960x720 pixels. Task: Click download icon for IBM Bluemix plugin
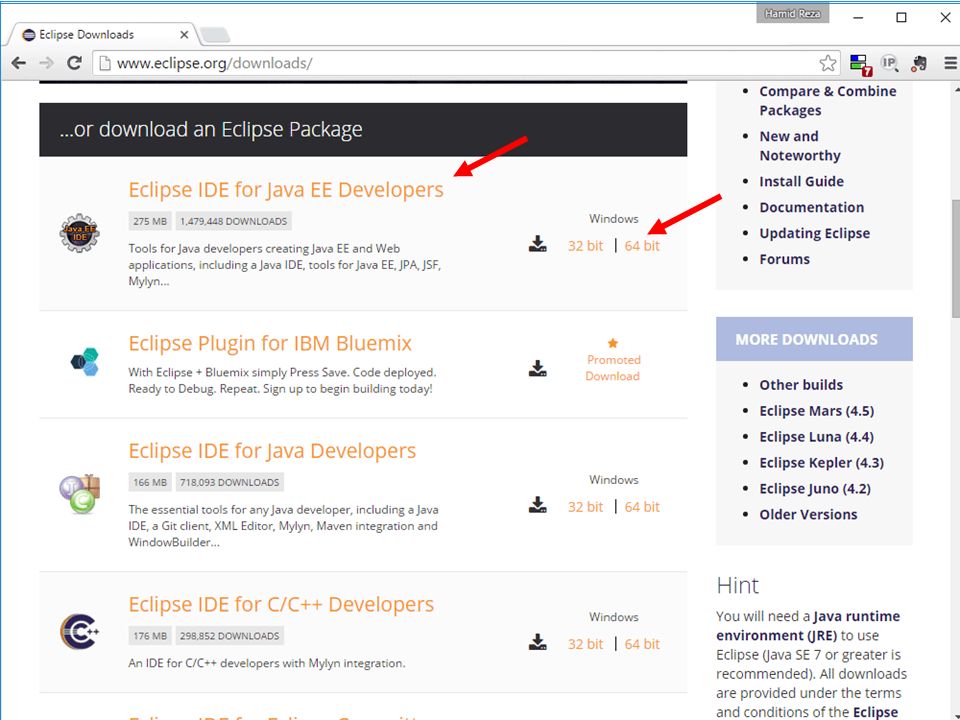point(538,369)
